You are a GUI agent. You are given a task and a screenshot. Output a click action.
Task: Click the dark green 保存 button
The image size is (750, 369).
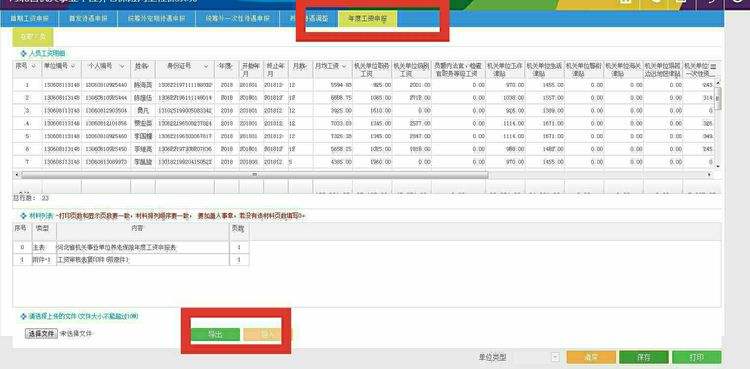(644, 357)
